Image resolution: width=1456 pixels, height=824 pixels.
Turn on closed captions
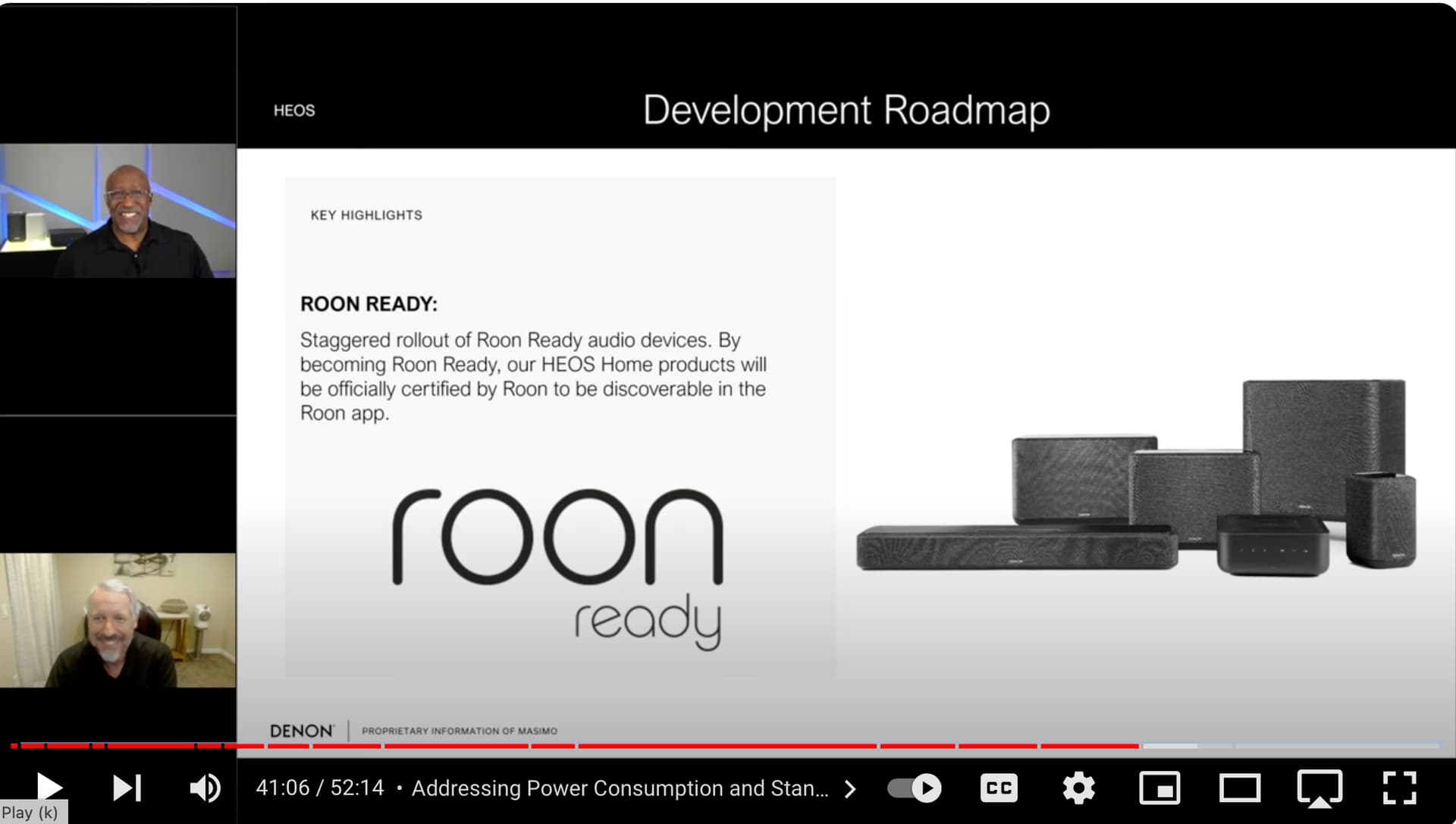(999, 788)
